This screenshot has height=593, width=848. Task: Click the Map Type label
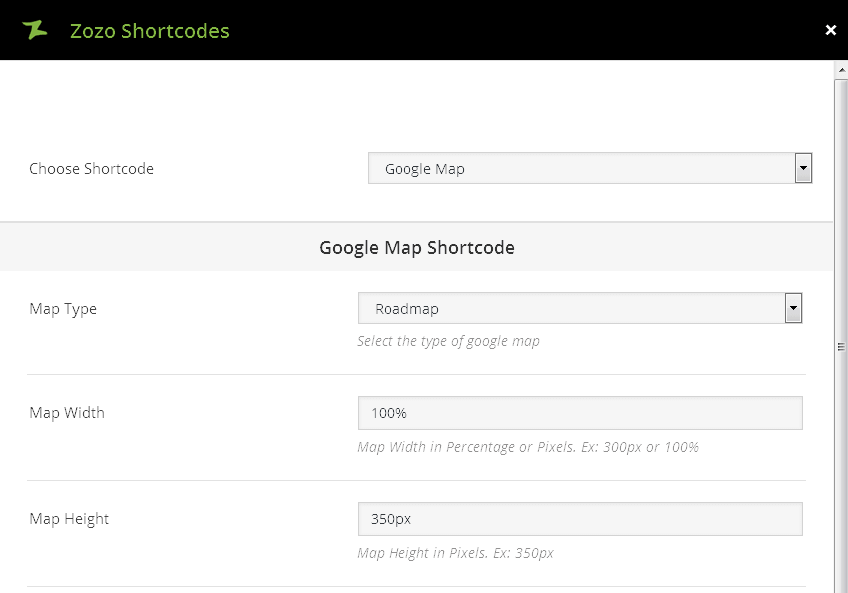pyautogui.click(x=63, y=309)
